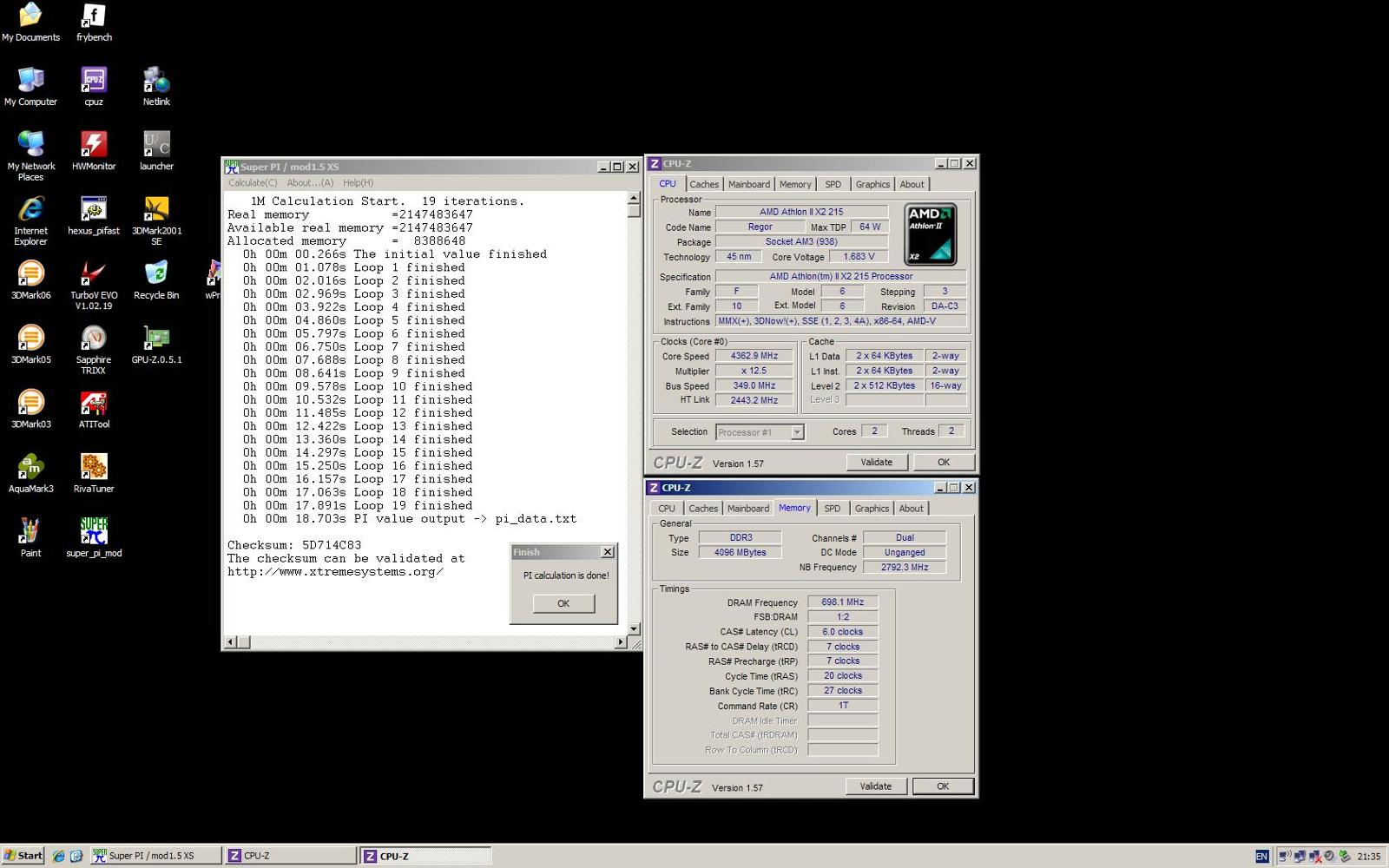This screenshot has height=868, width=1389.
Task: Click the EN language indicator in tray
Action: click(1261, 857)
